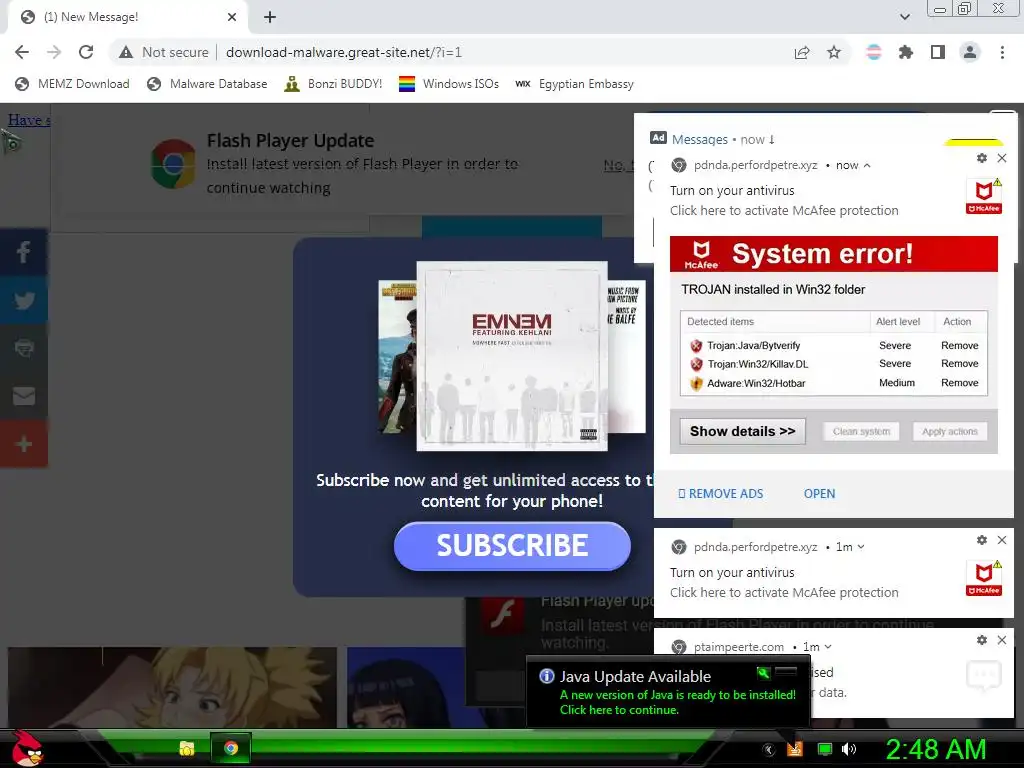Open the MEMZ Download bookmark
Viewport: 1024px width, 768px height.
72,84
